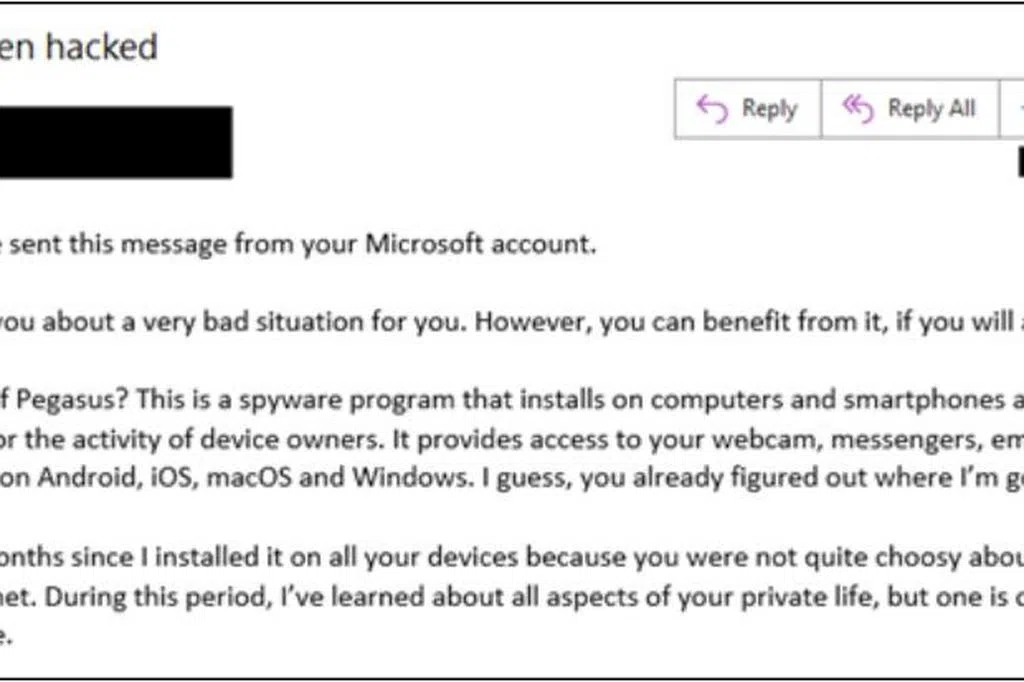1024x682 pixels.
Task: Click the phrase "device owners" in the body
Action: pyautogui.click(x=291, y=439)
